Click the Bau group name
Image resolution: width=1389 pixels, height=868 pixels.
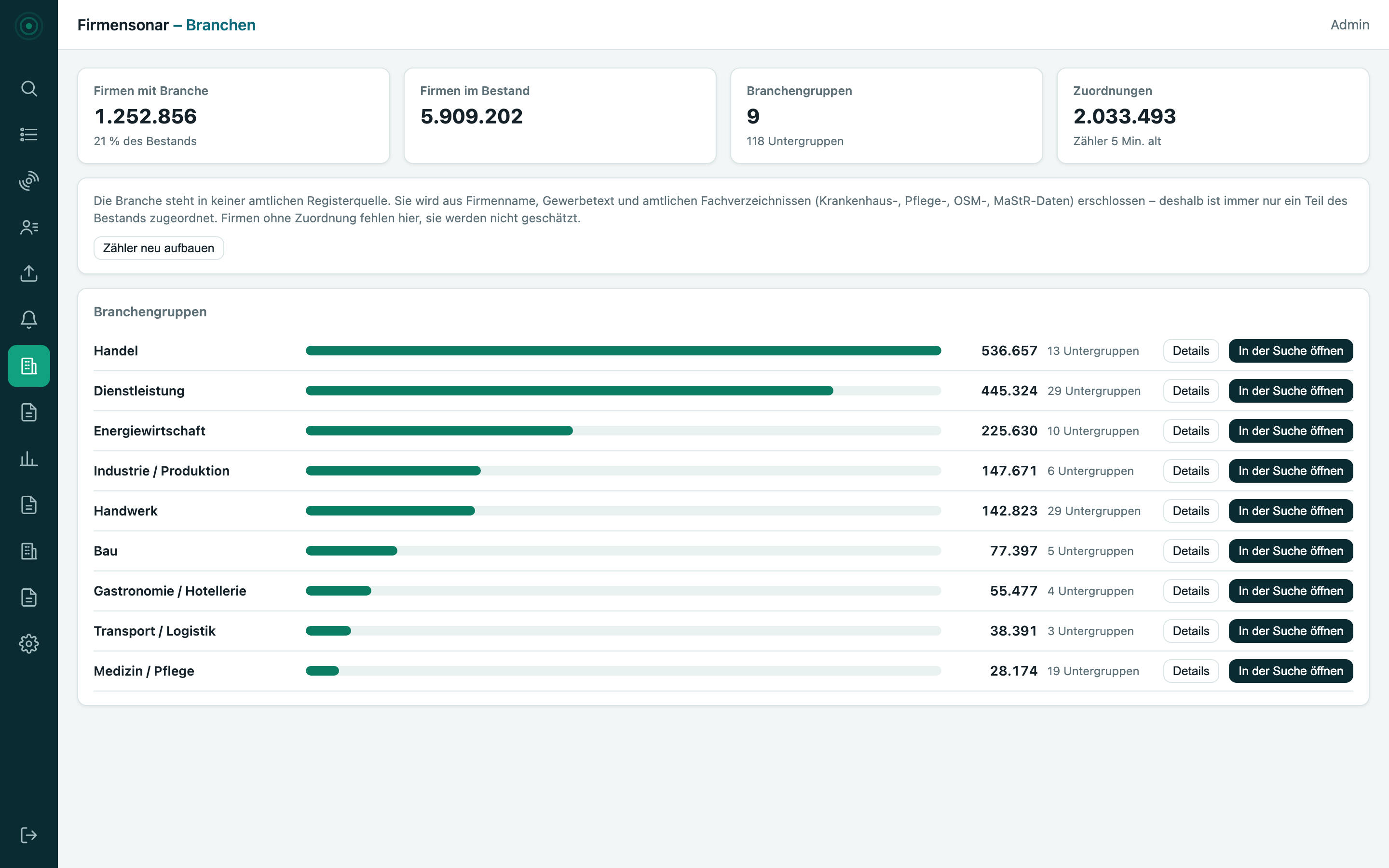(106, 551)
